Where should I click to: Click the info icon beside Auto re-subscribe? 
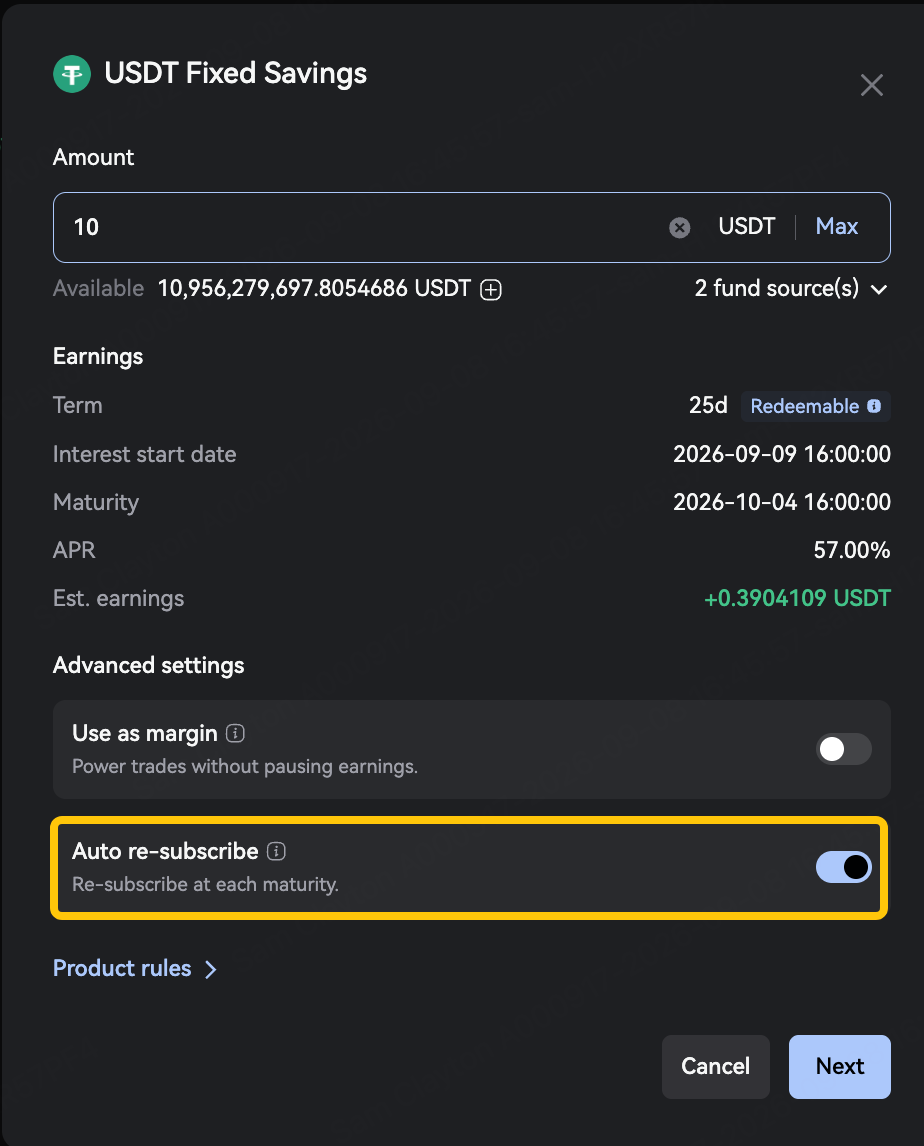tap(276, 851)
